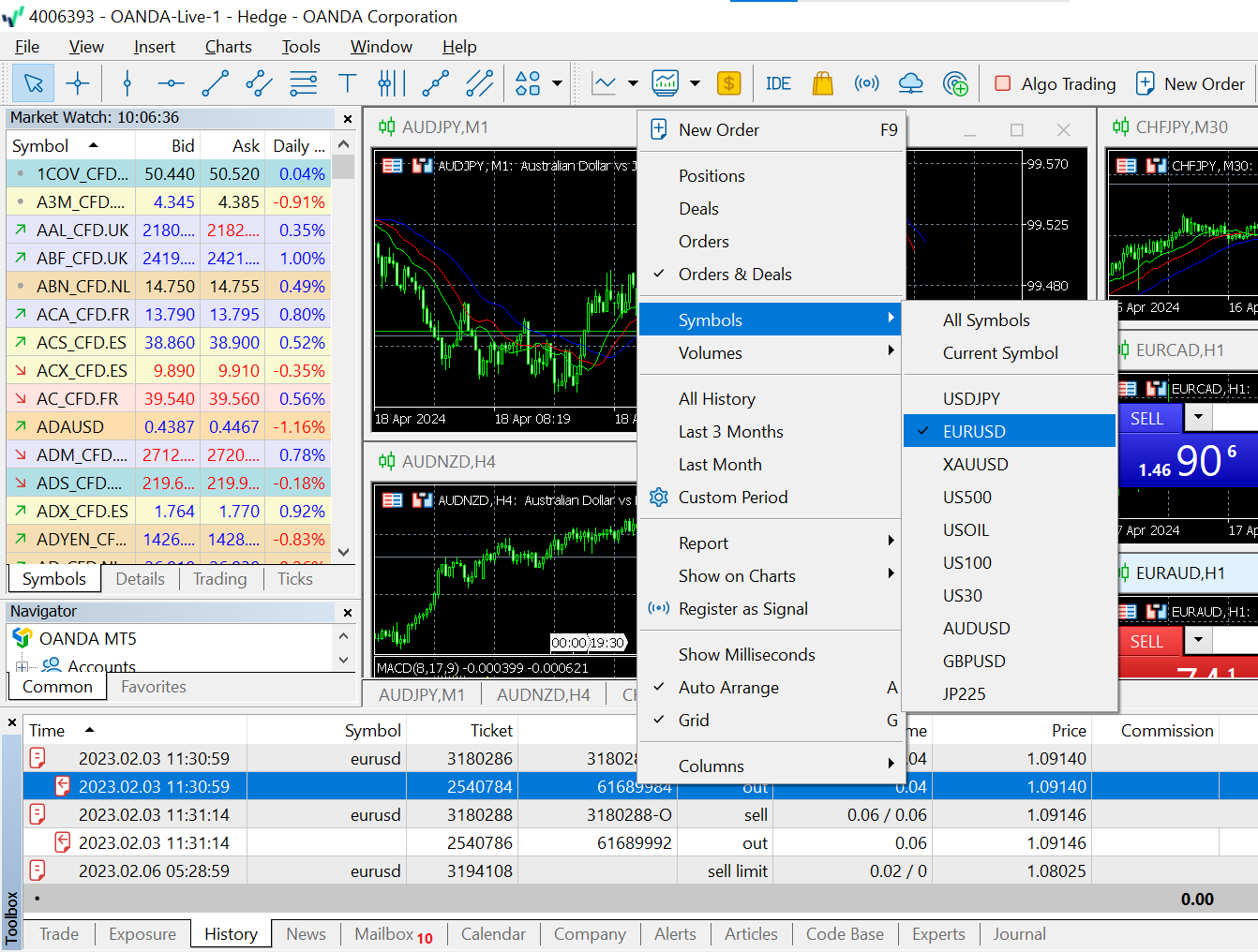Select the crosshair tool in toolbar

78,83
